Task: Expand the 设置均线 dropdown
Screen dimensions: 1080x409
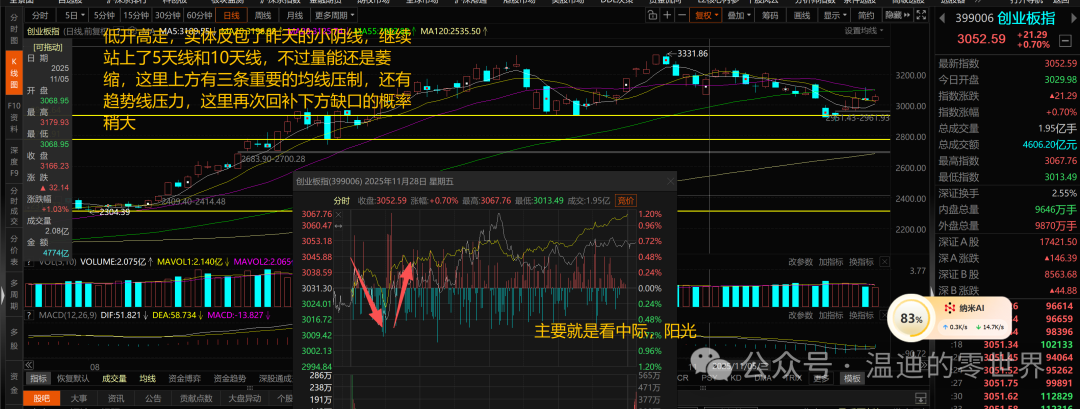Action: pyautogui.click(x=864, y=30)
